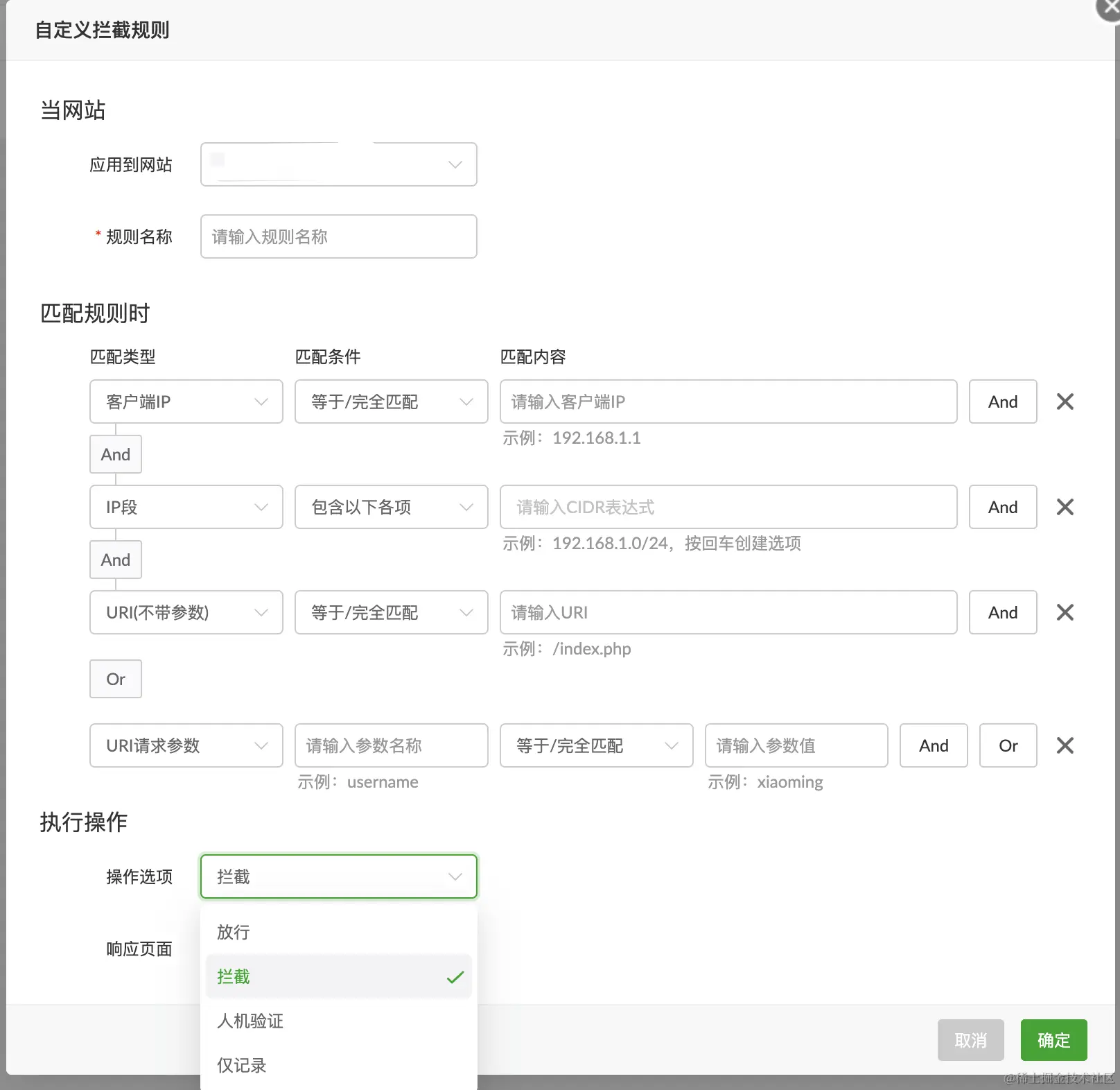Click the 当网站 section heading
Screen dimensions: 1120x1090
73,110
